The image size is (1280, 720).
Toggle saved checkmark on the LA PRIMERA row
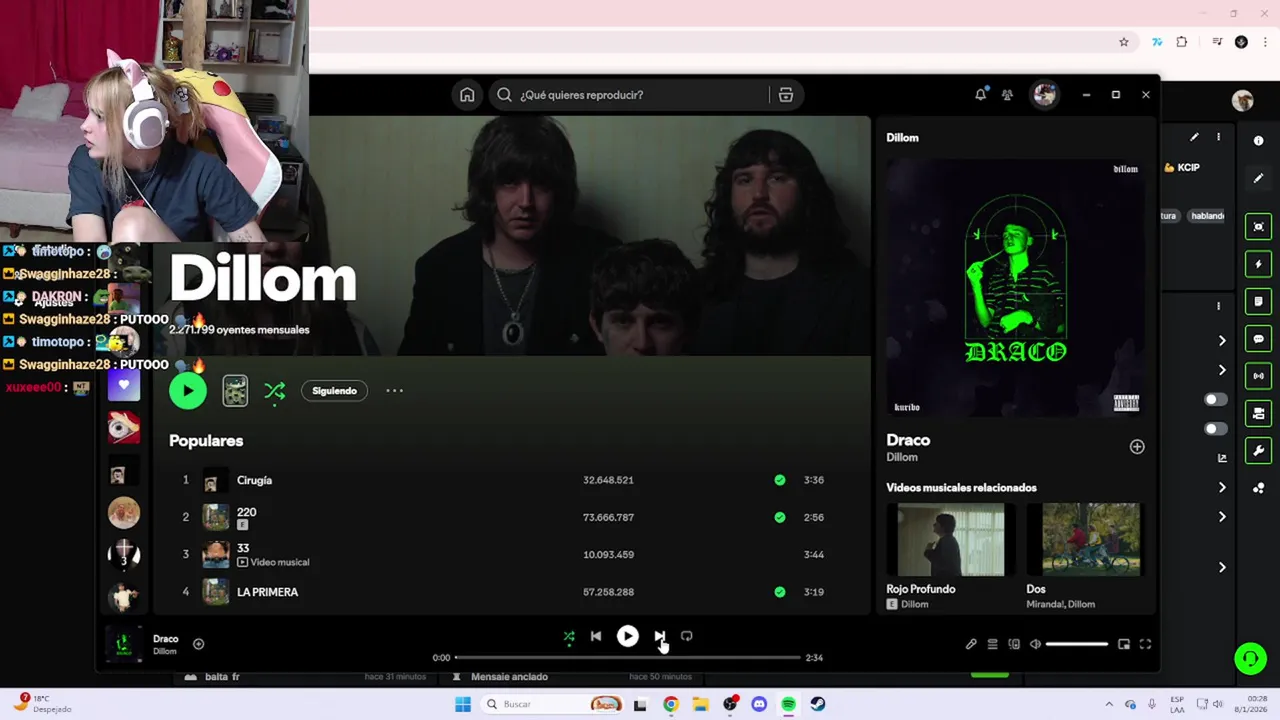(x=780, y=592)
